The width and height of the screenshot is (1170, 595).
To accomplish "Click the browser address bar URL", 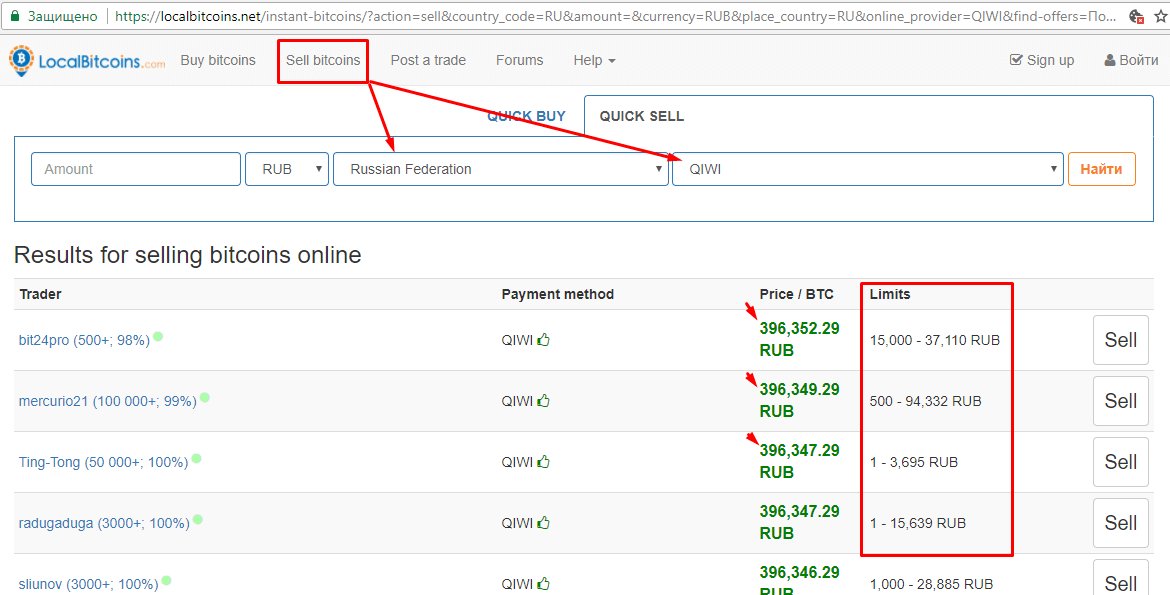I will (x=616, y=16).
